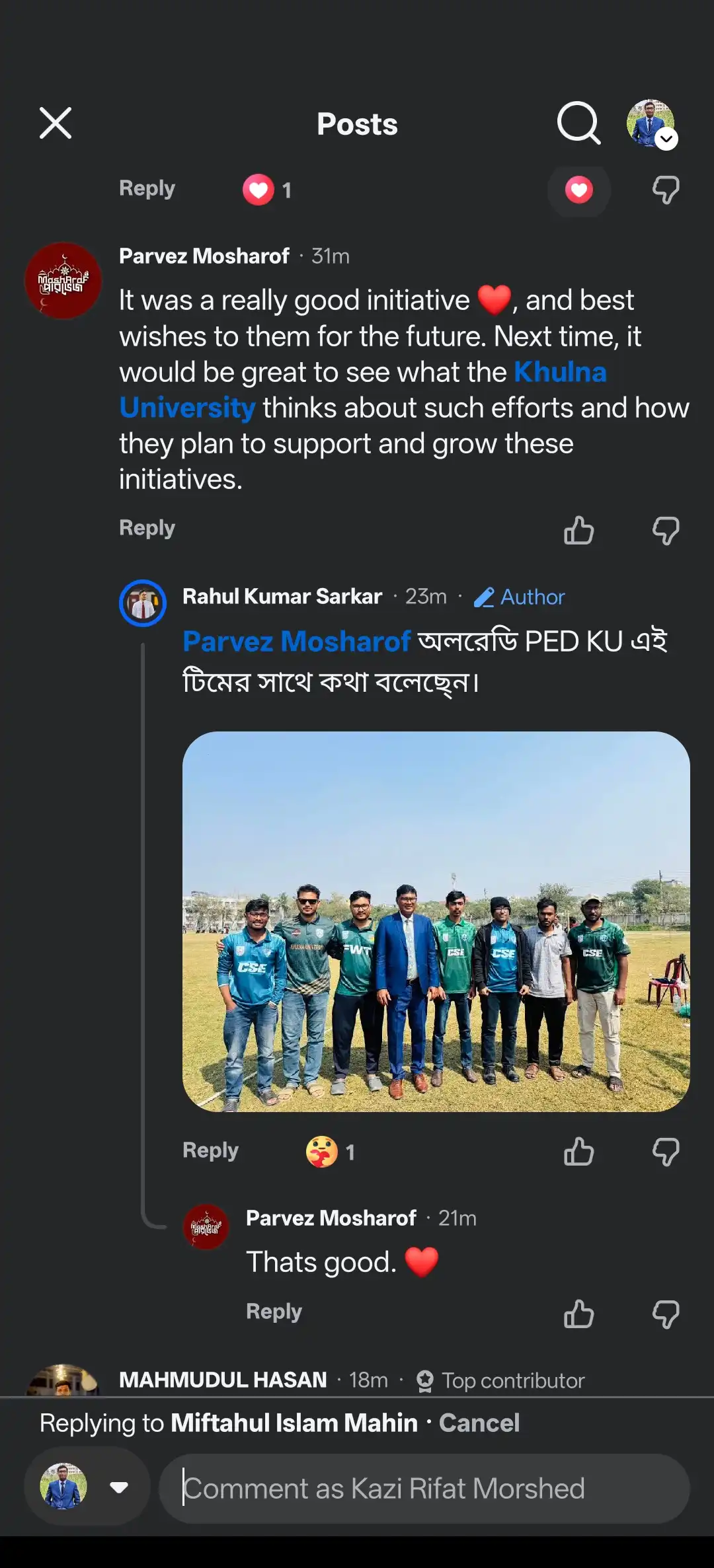Toggle the heart reaction on top comment
The height and width of the screenshot is (1568, 714).
(578, 190)
